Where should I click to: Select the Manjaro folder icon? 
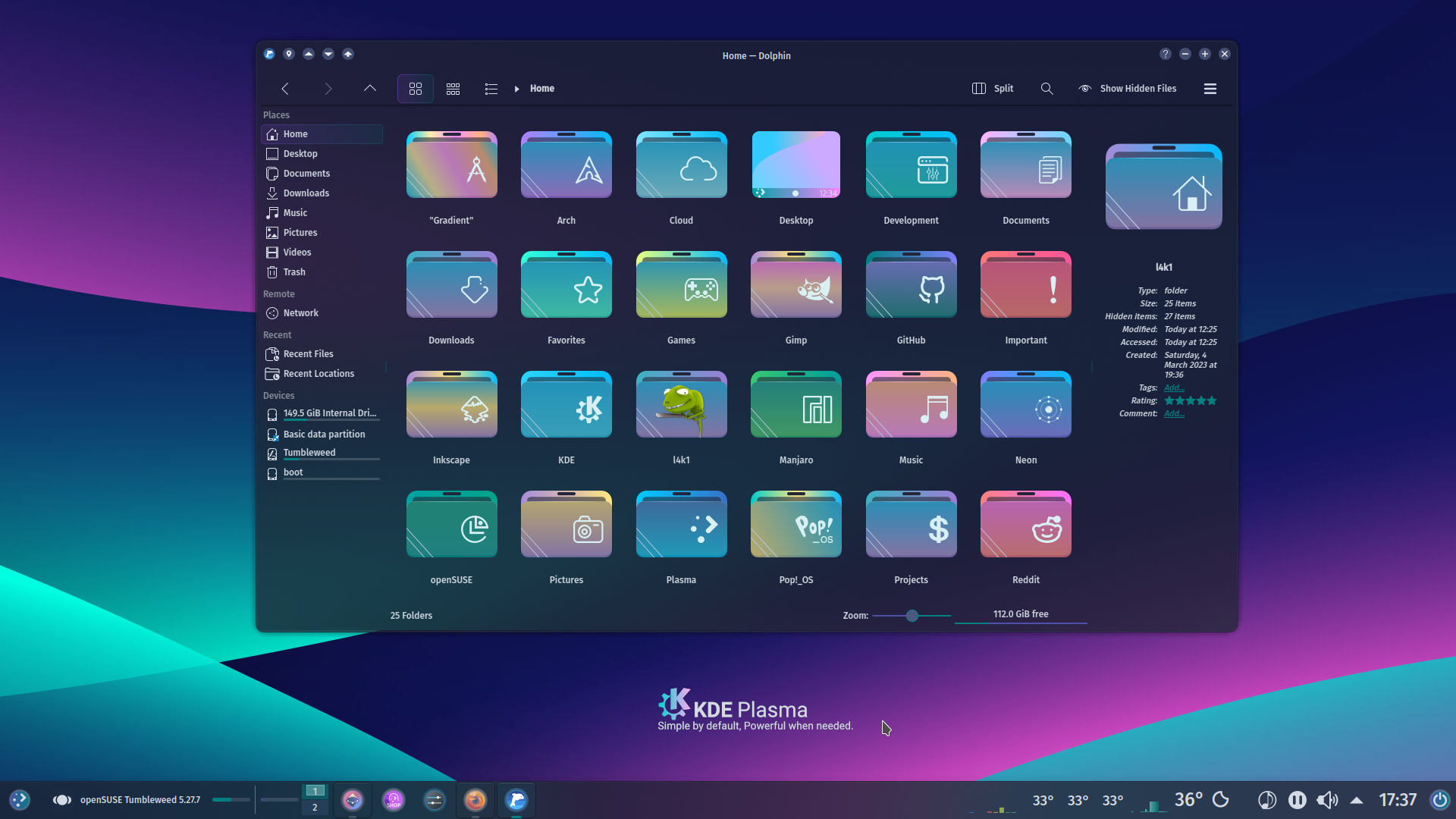tap(796, 404)
